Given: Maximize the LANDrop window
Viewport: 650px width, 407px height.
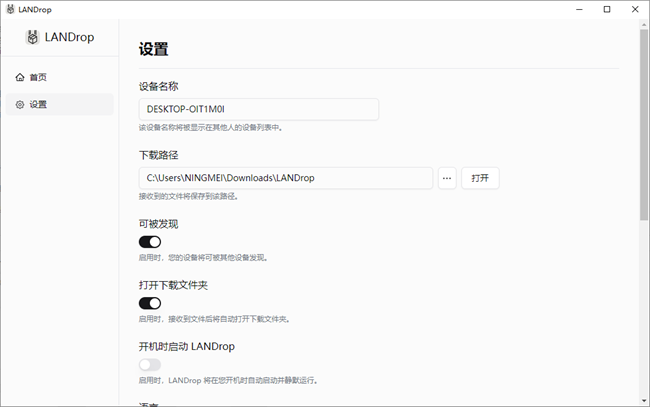Looking at the screenshot, I should (606, 9).
